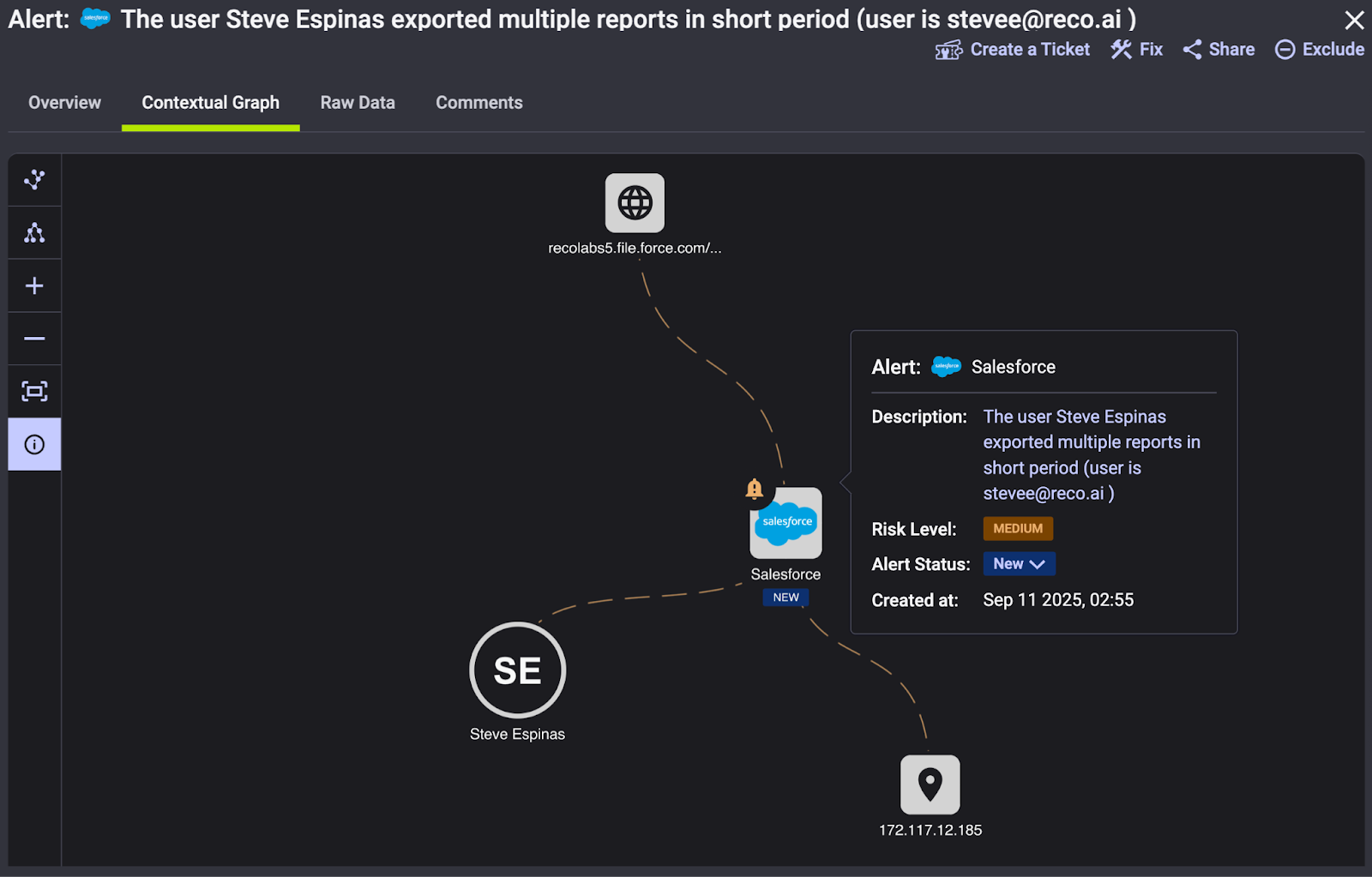The height and width of the screenshot is (877, 1372).
Task: Zoom in with the plus icon
Action: click(x=34, y=285)
